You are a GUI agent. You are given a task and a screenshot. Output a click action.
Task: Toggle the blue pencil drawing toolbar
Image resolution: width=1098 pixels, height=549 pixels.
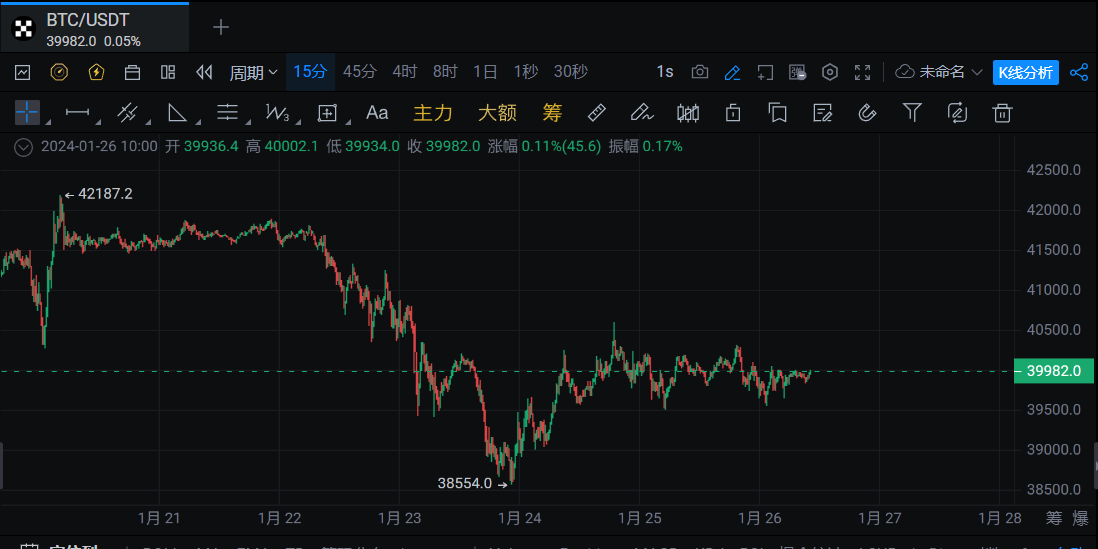(x=732, y=72)
